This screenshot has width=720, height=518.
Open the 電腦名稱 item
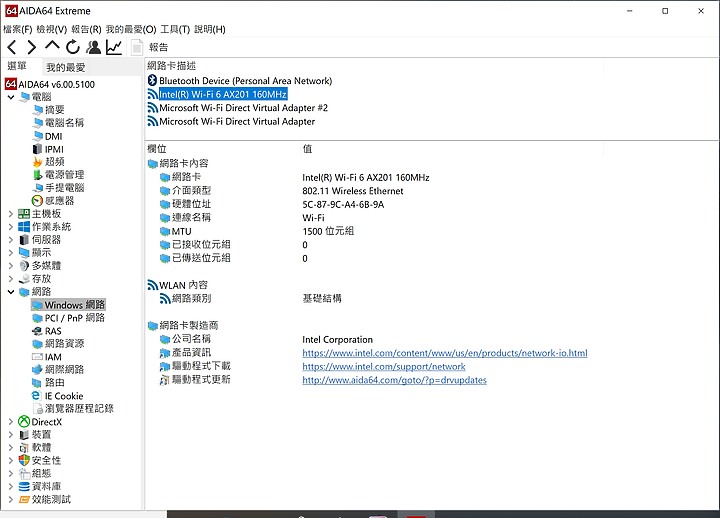pos(58,123)
